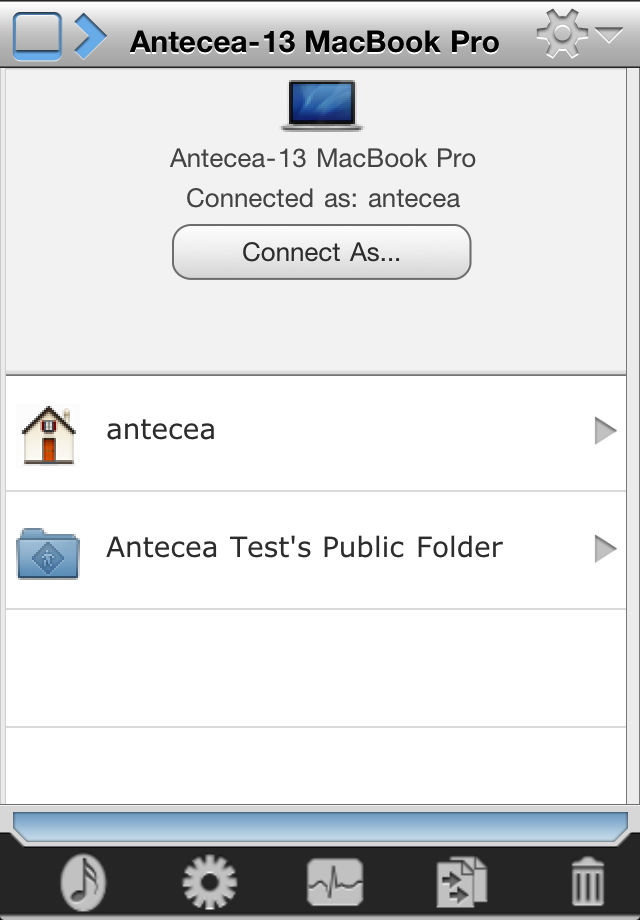Click the Antecea-13 MacBook Pro header title
Viewport: 640px width, 920px height.
tap(315, 42)
